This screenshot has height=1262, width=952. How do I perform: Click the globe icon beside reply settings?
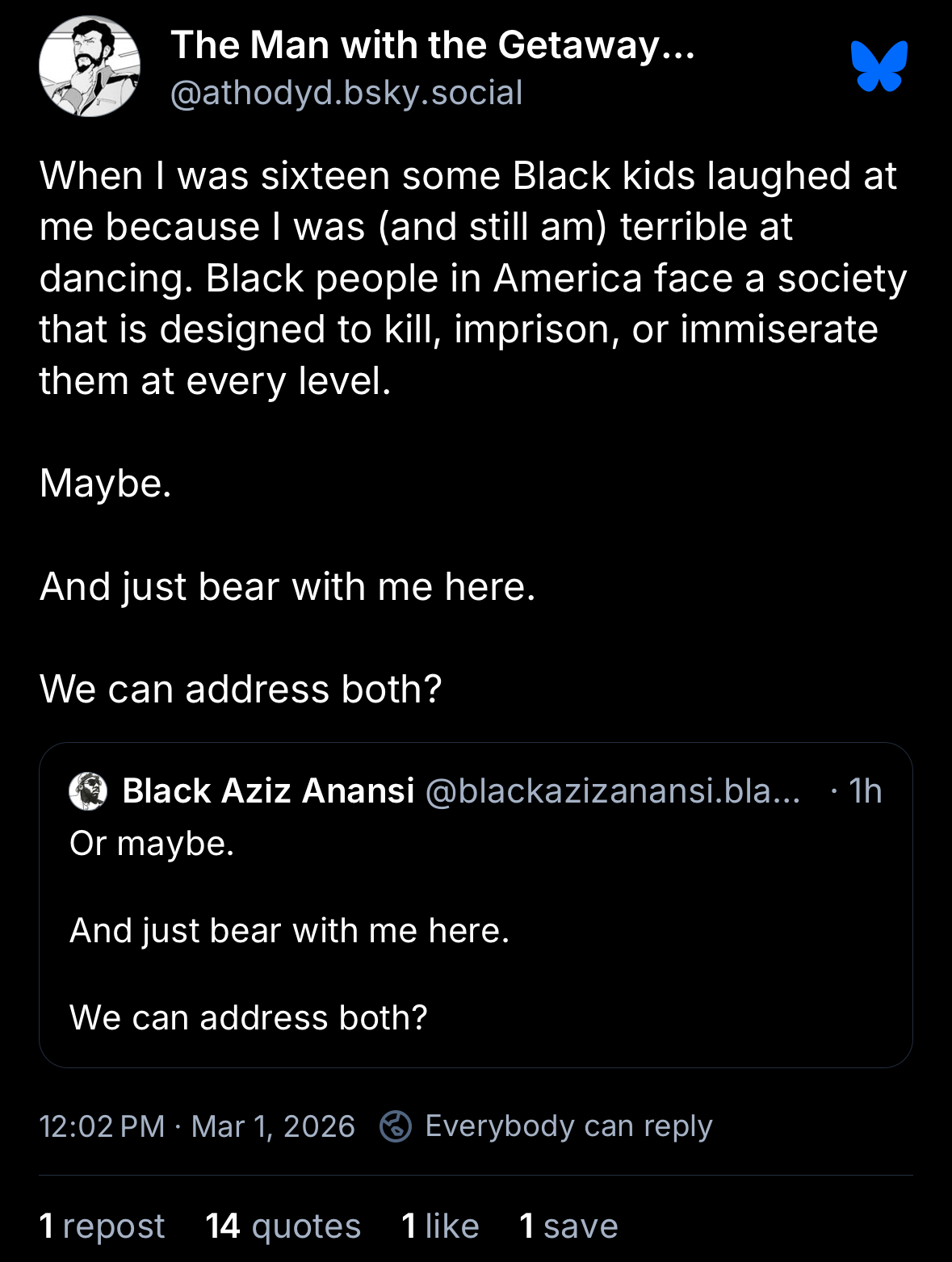pos(396,1126)
